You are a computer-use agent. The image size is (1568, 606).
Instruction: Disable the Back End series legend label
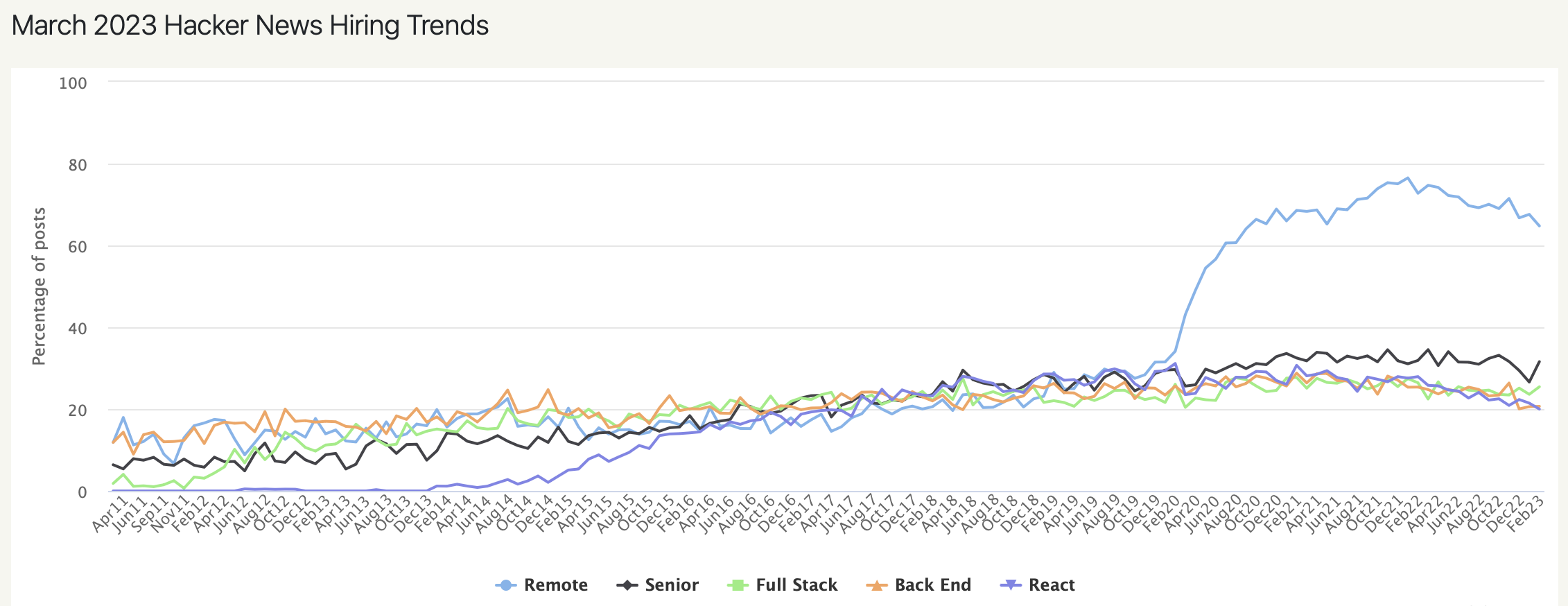[933, 585]
